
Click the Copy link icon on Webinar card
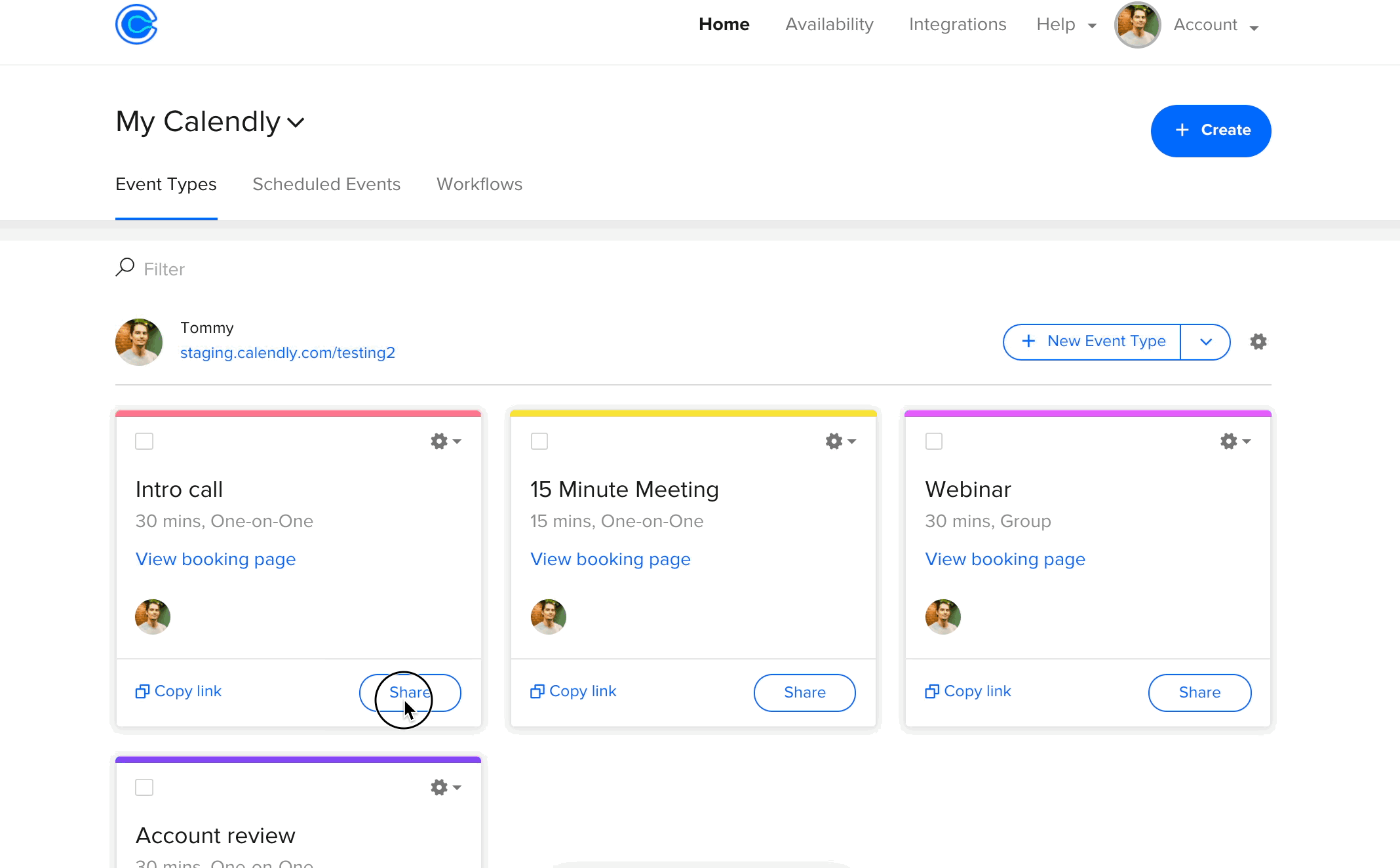(x=932, y=691)
